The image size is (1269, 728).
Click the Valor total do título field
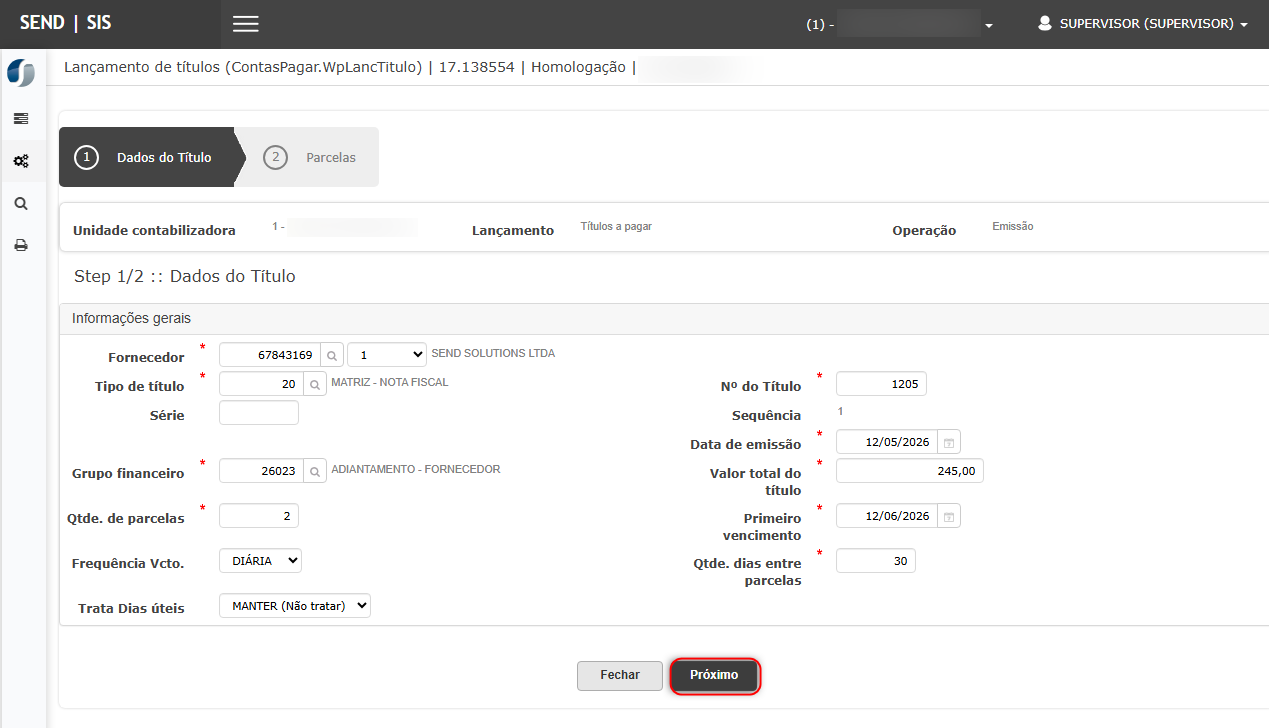[910, 470]
